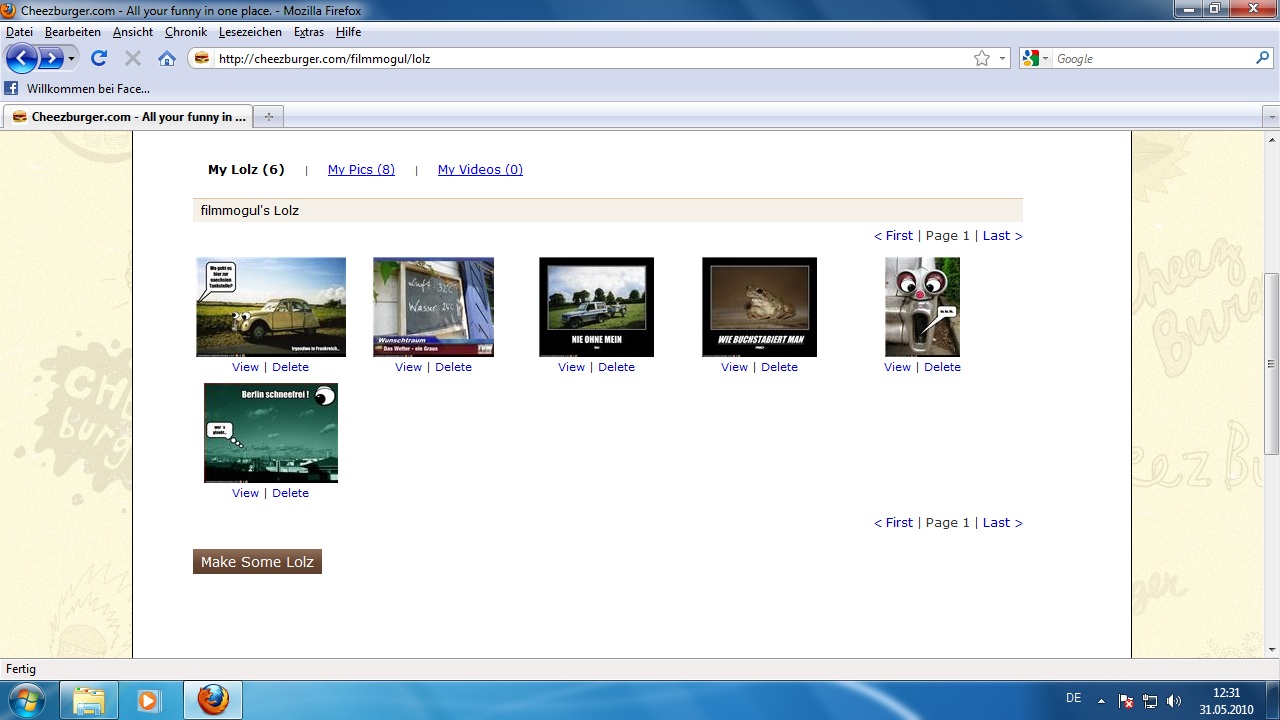Viewport: 1280px width, 720px height.
Task: Click Delete under the yellow car lol
Action: (x=290, y=367)
